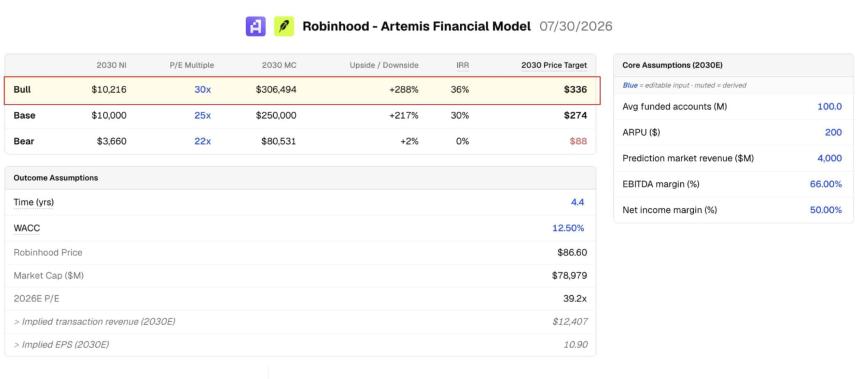Click the Avg funded accounts (M) label
The image size is (860, 379).
(675, 106)
